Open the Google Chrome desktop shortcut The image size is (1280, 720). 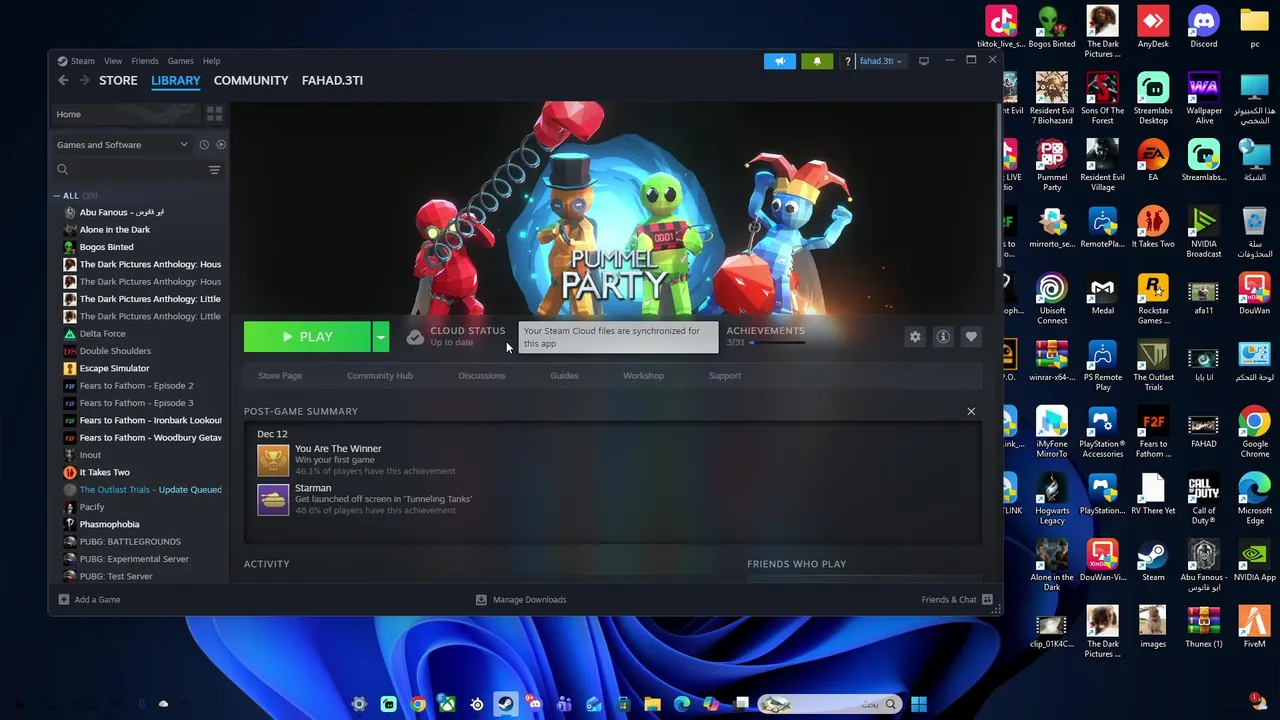click(1254, 432)
